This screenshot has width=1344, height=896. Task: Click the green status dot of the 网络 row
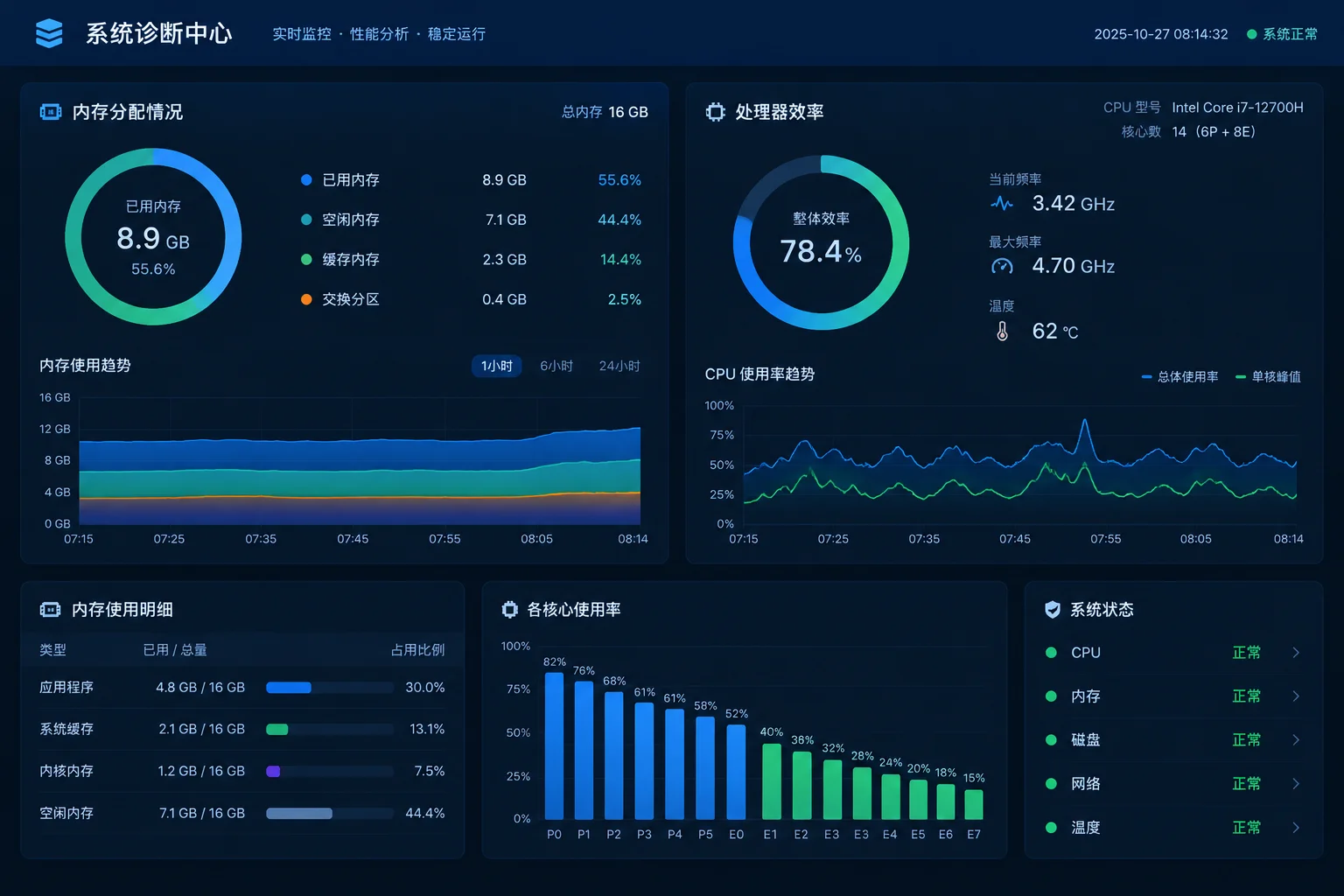point(1052,784)
